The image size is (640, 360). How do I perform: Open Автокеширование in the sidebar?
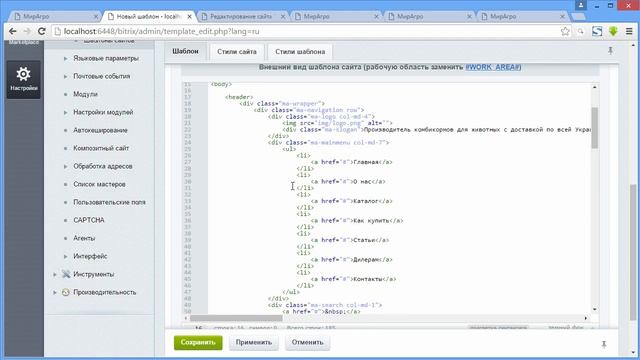click(100, 130)
